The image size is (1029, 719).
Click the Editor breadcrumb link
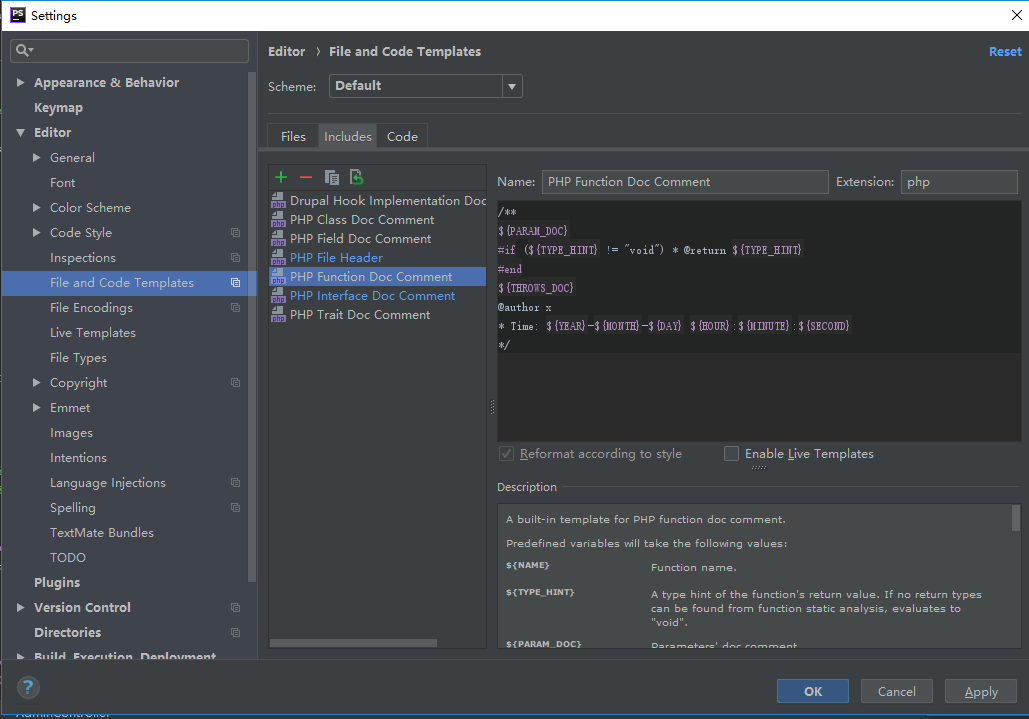point(286,51)
